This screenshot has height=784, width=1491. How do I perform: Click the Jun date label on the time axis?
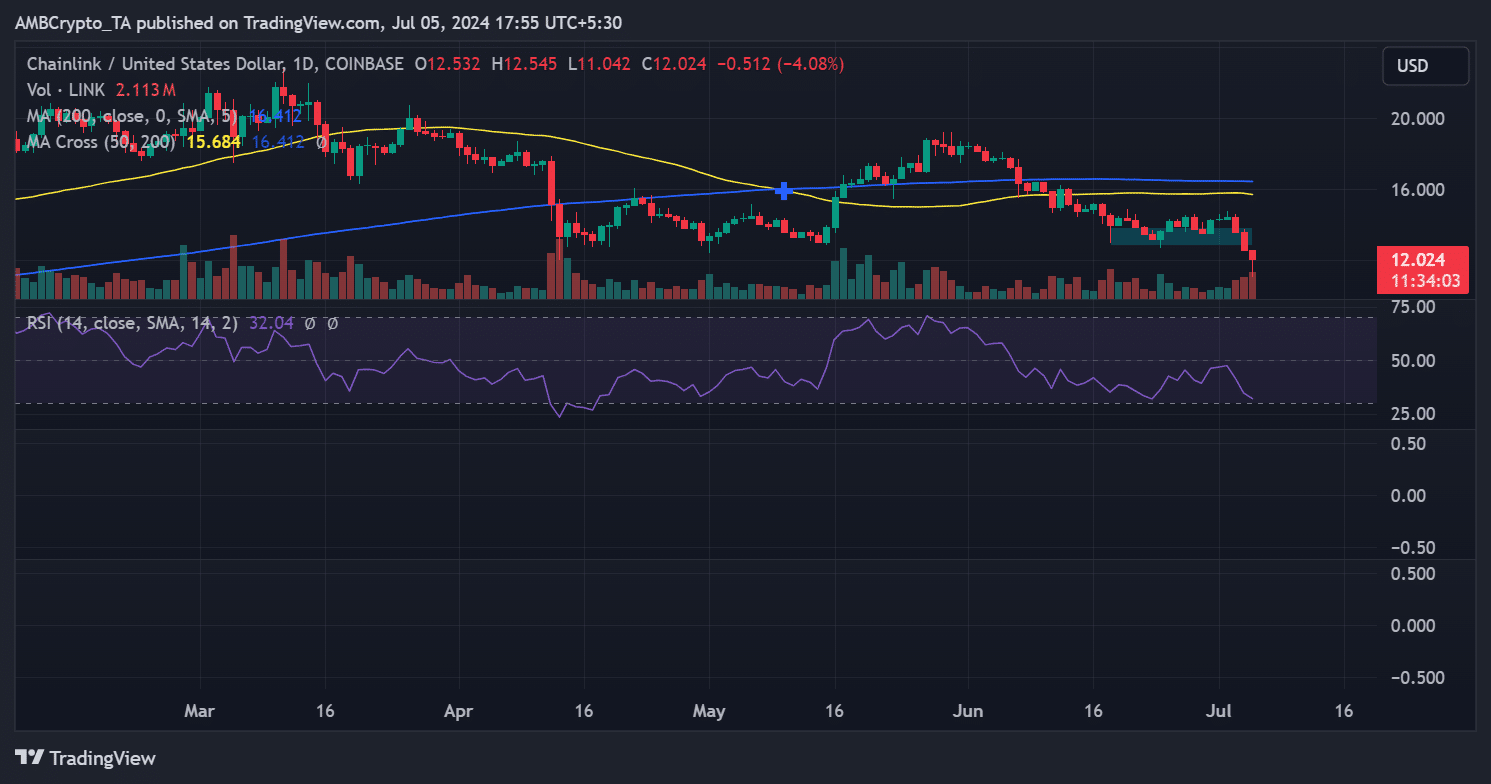coord(968,711)
